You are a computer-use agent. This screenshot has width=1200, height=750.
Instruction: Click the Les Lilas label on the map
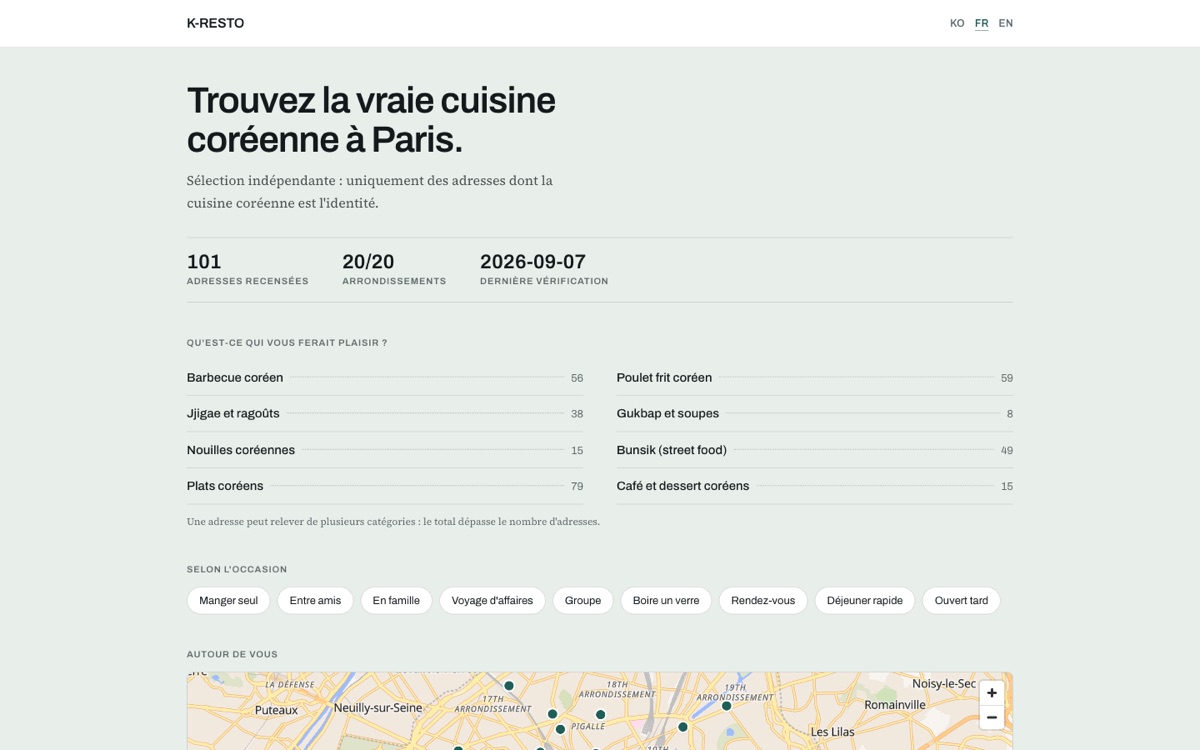click(x=833, y=732)
